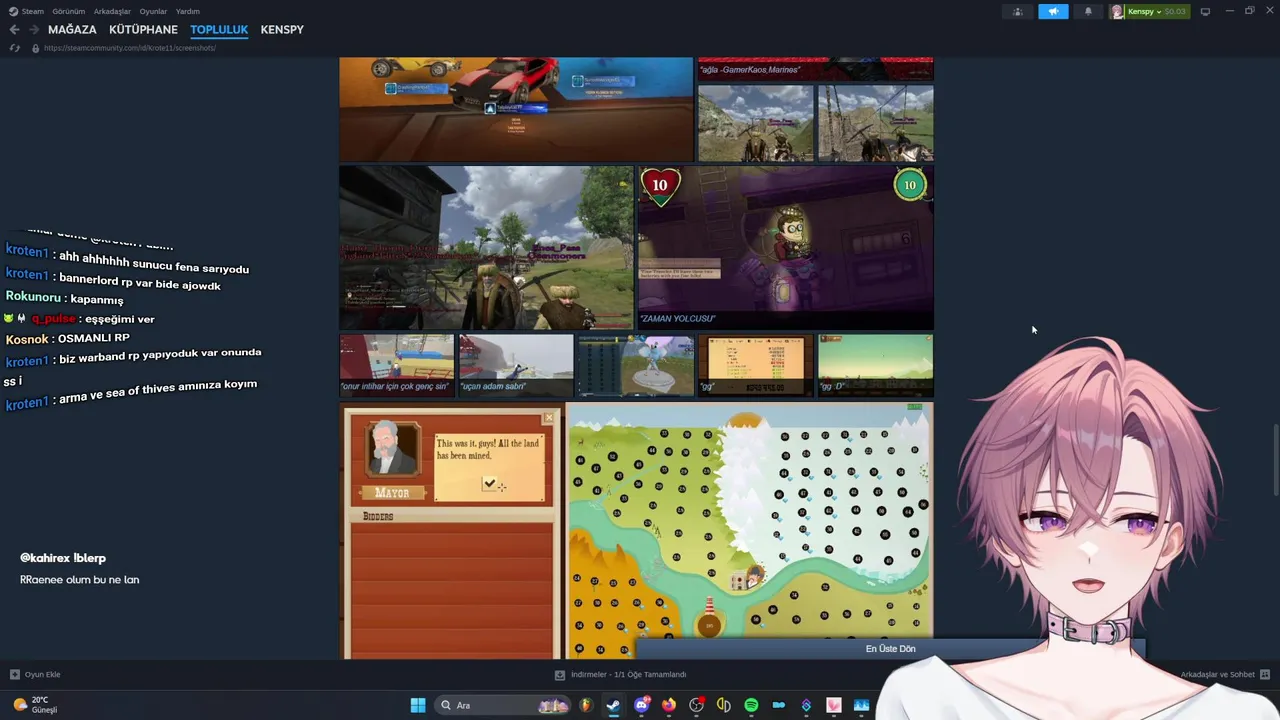Open the right small siege field thumbnail
Viewport: 1280px width, 720px height.
[x=876, y=123]
